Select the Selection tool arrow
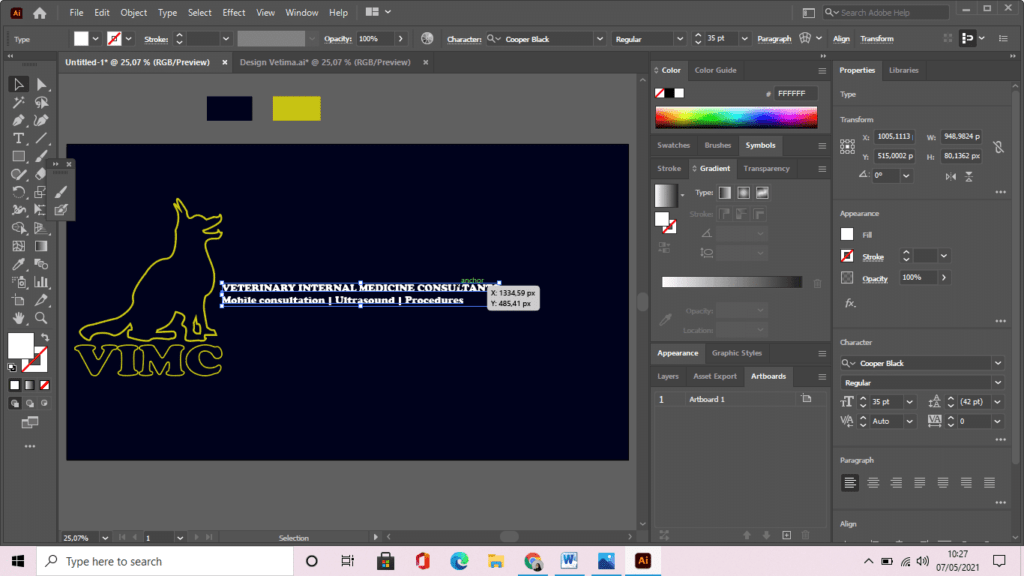Screen dimensions: 1024x576 pyautogui.click(x=18, y=84)
